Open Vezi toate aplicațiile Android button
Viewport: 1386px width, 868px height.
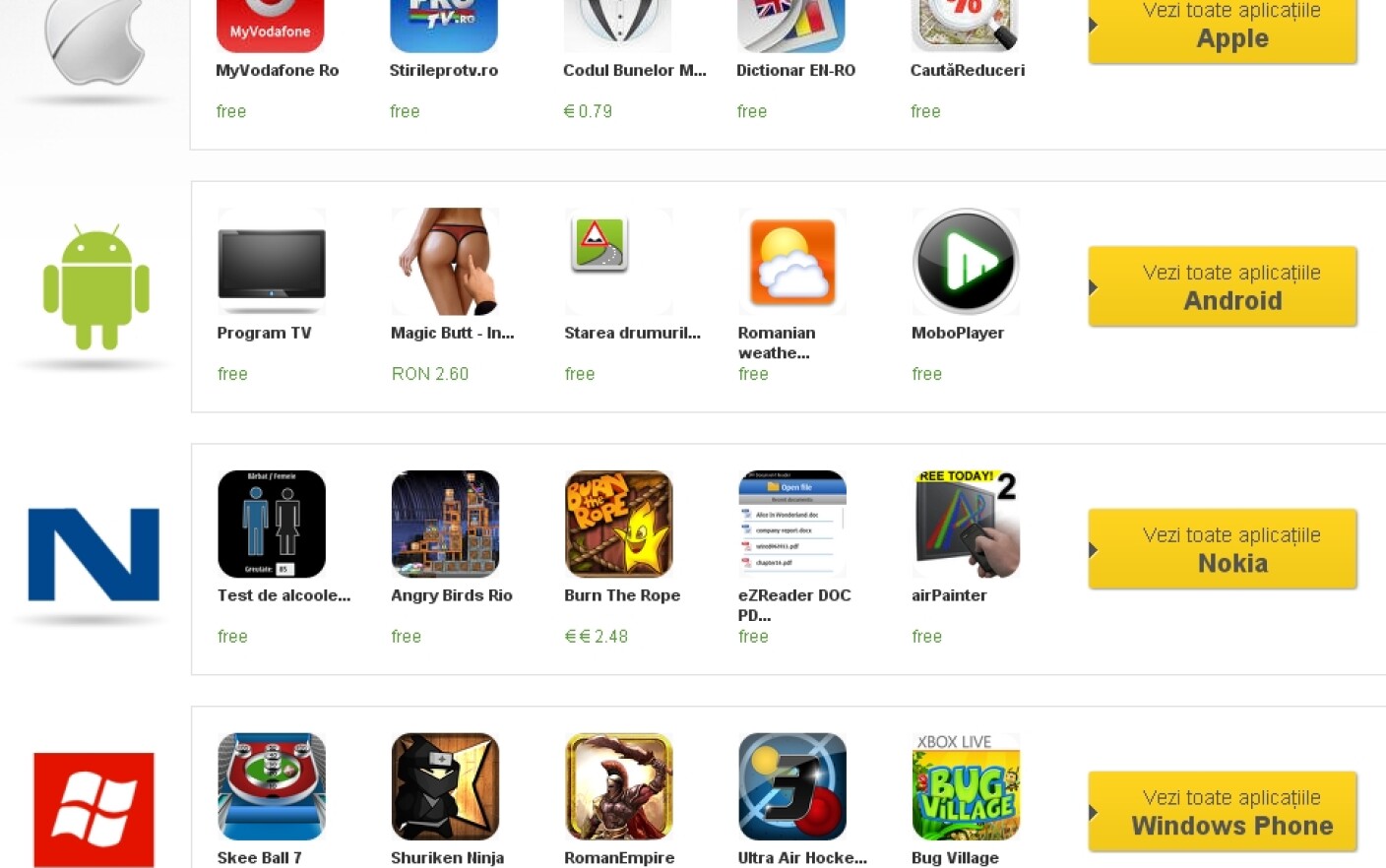(1223, 286)
